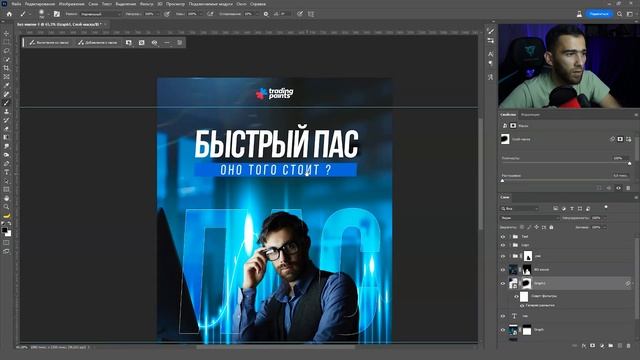Create new group folder icon in Layers
The height and width of the screenshot is (360, 640).
click(611, 346)
